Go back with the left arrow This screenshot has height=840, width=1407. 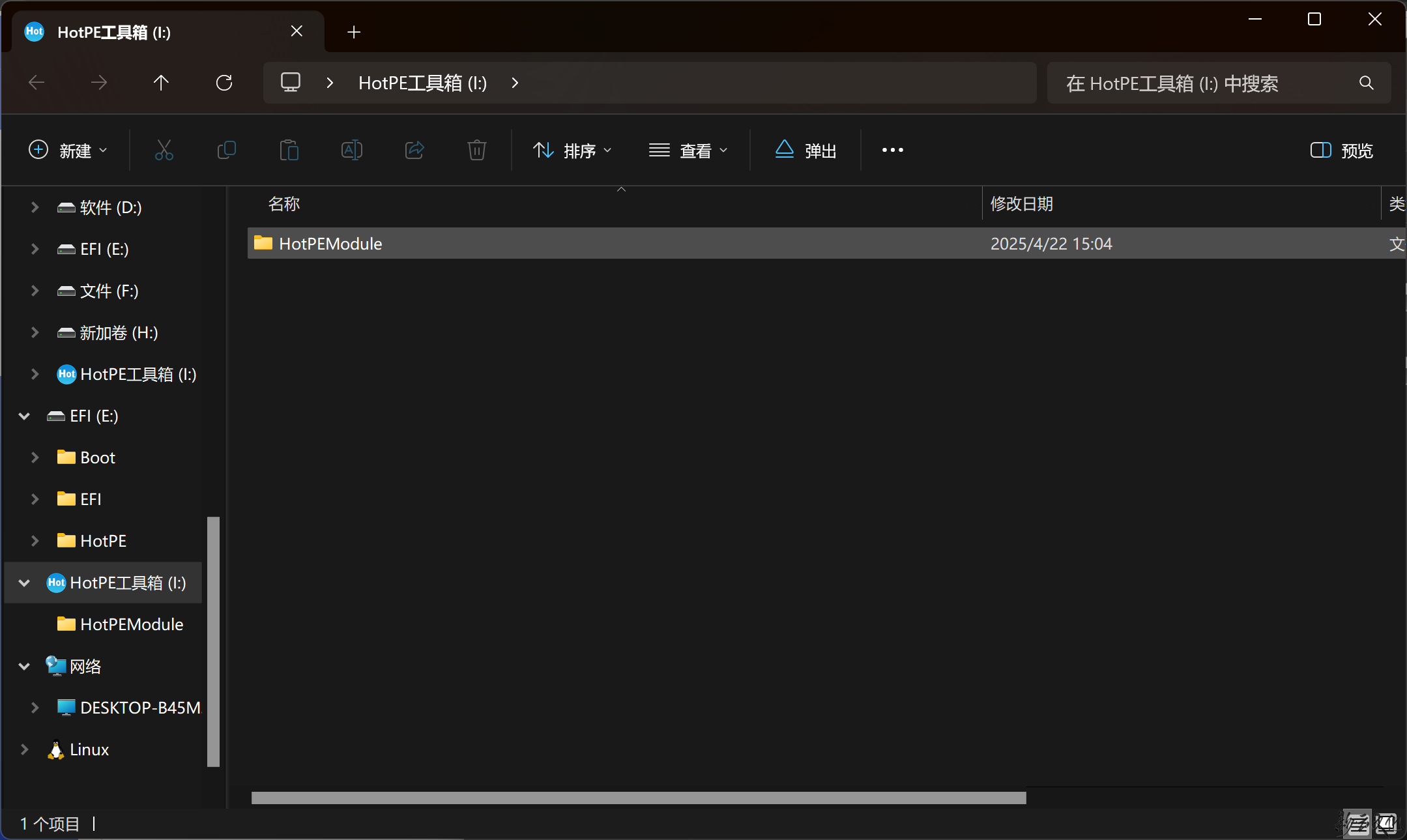(x=37, y=83)
